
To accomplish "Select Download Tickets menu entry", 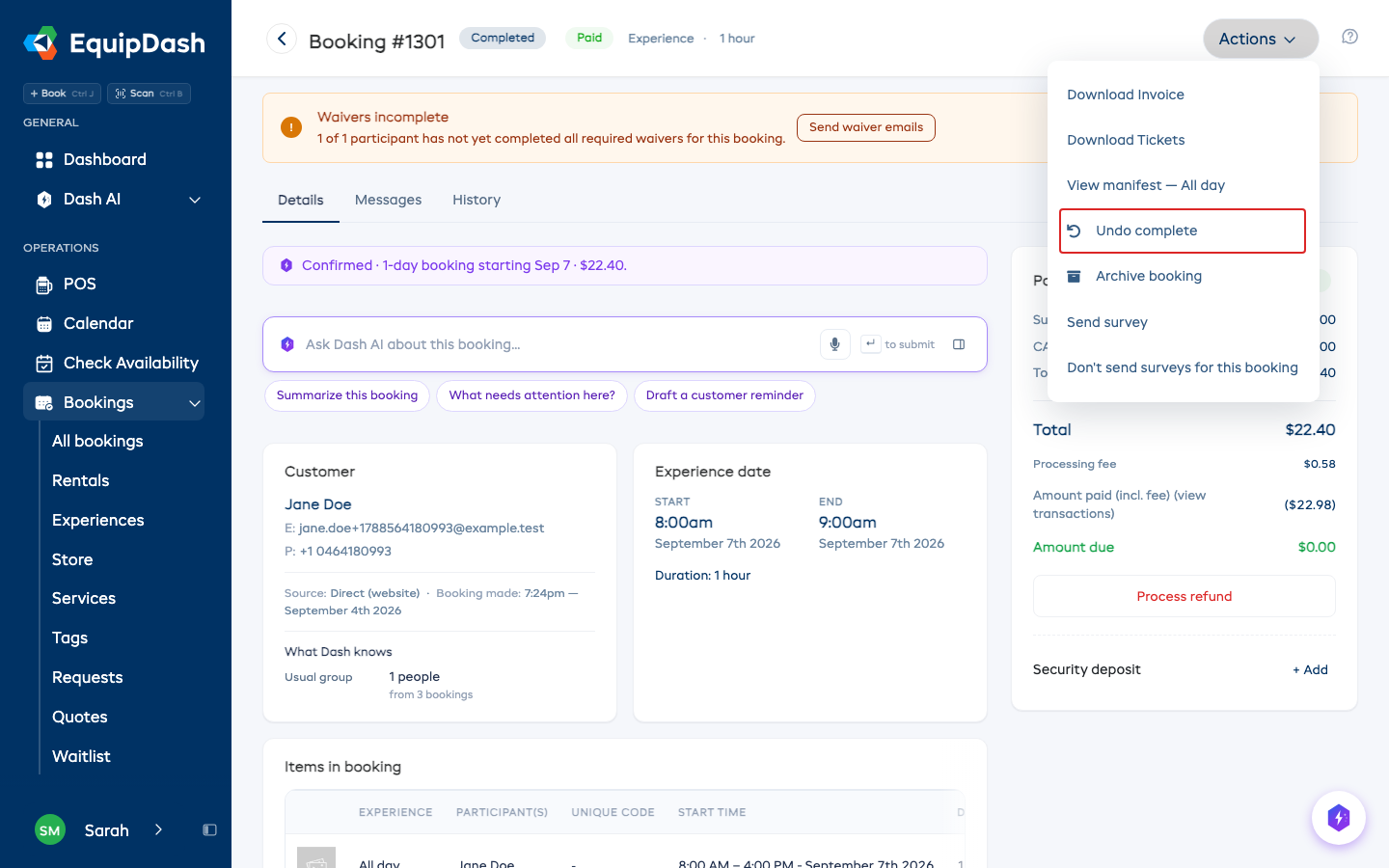I will coord(1183,140).
